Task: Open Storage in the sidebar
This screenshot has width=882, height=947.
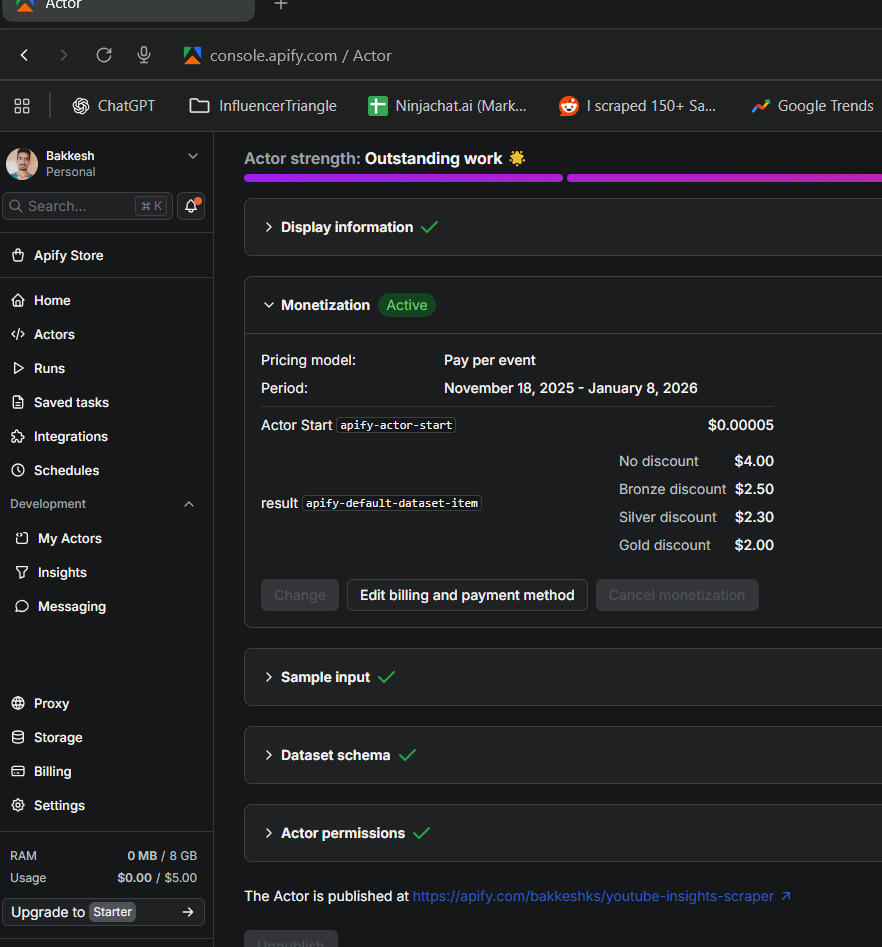Action: (47, 737)
